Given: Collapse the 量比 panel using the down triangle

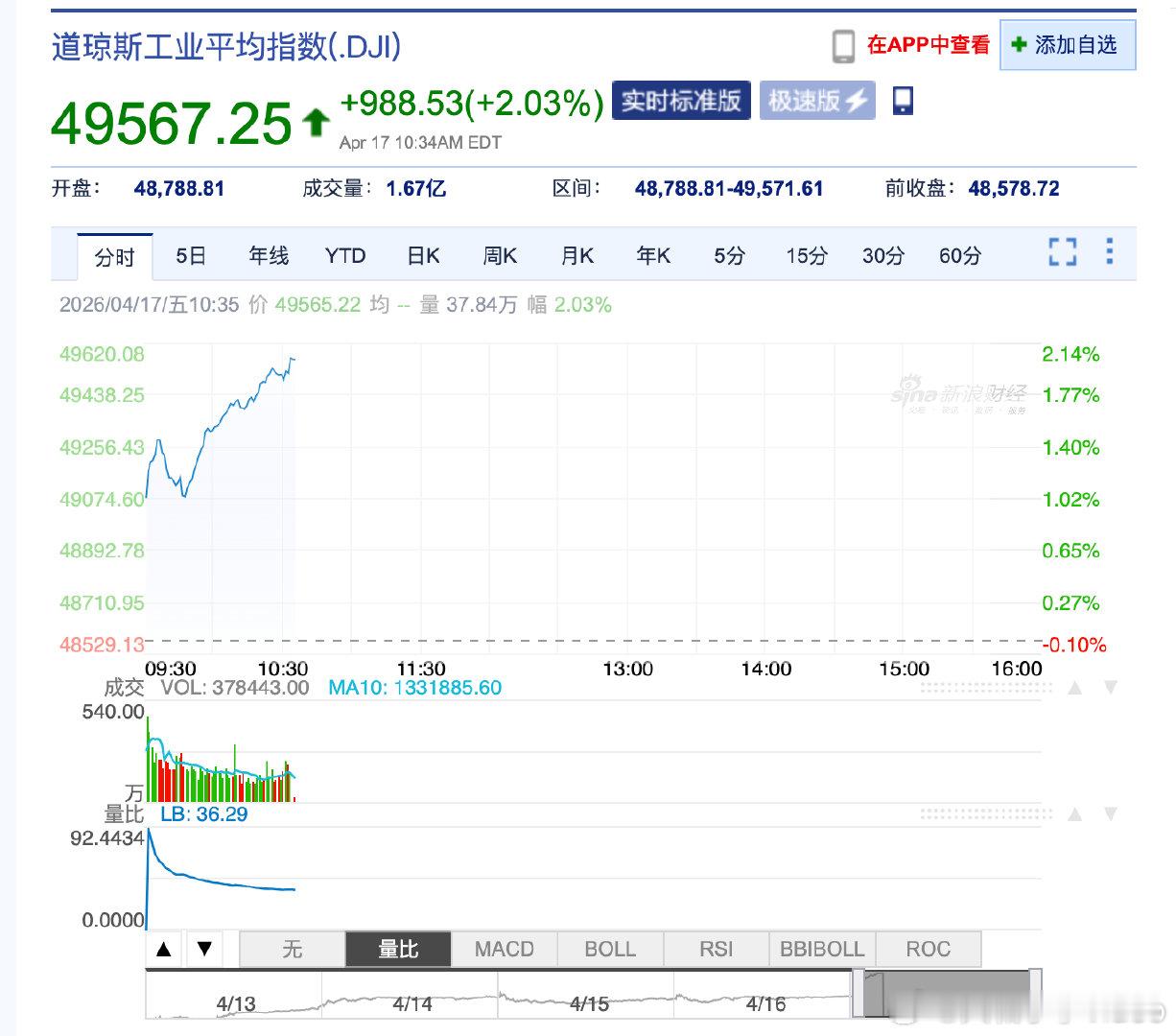Looking at the screenshot, I should click(1111, 812).
